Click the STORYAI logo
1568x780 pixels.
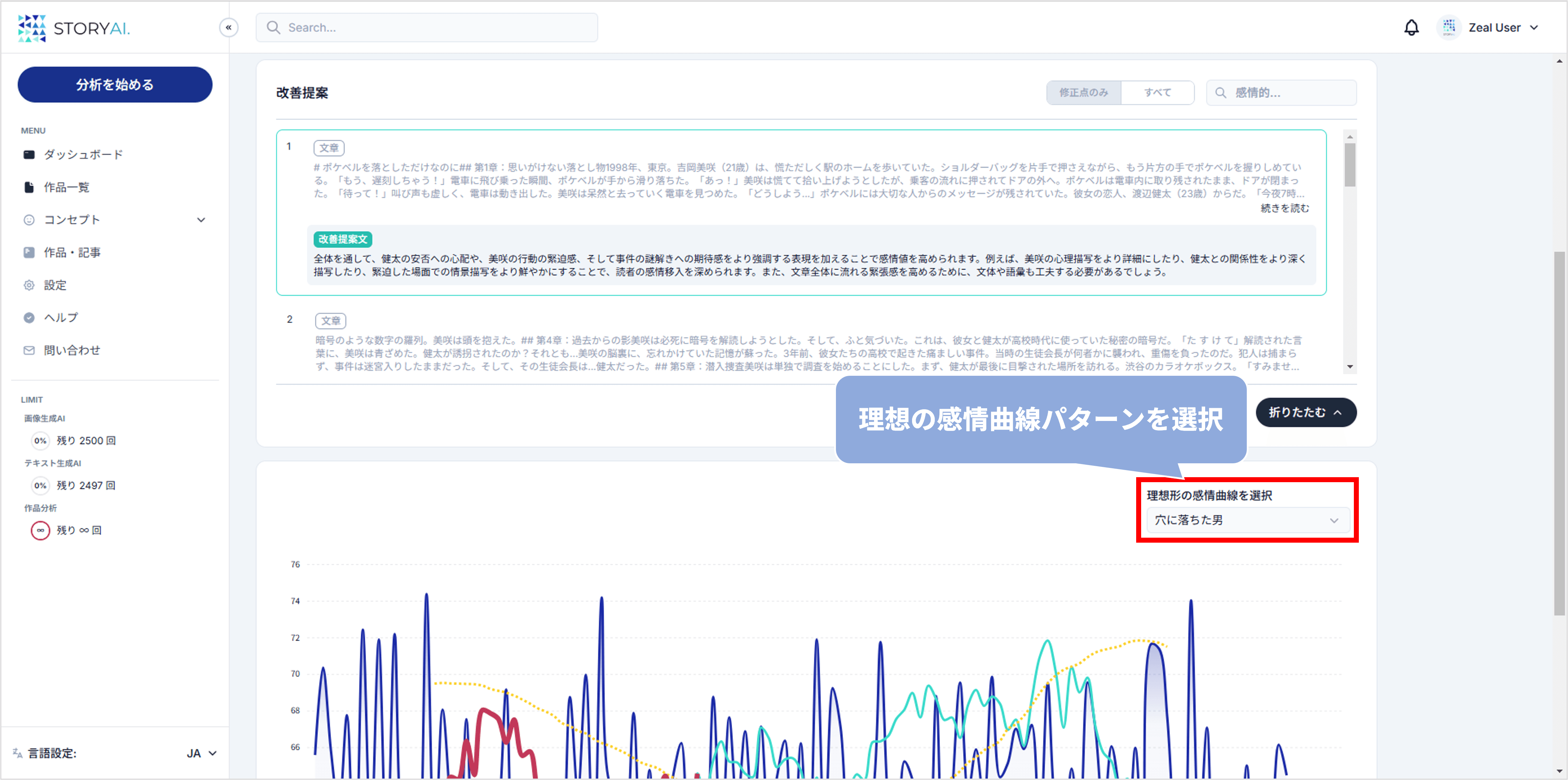pos(74,28)
